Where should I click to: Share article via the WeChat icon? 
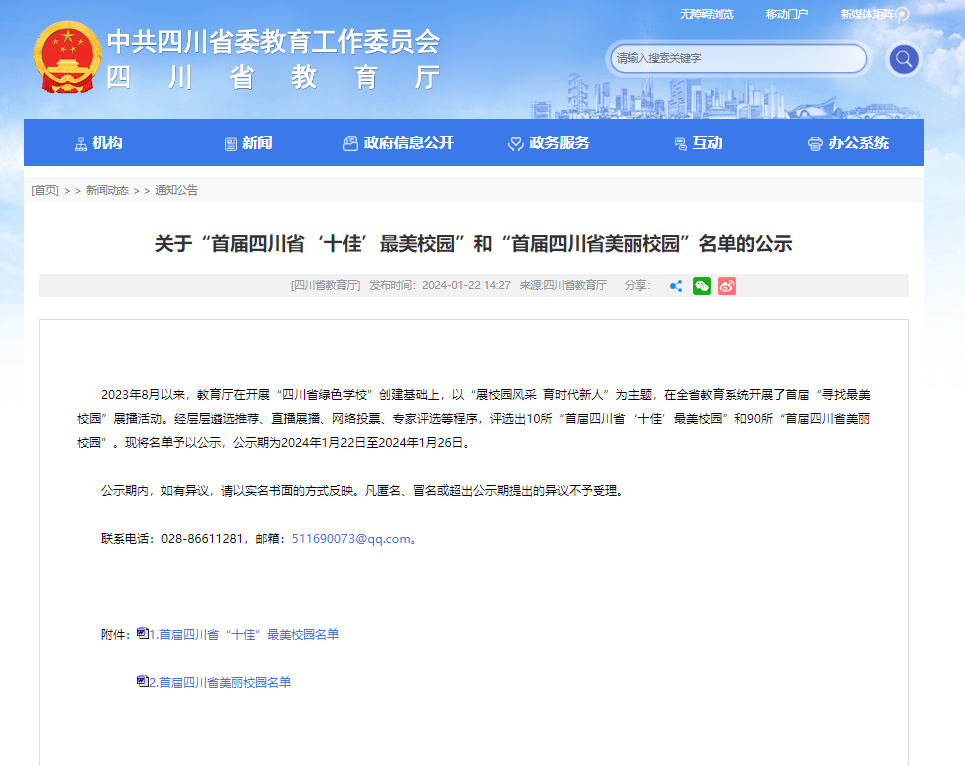702,286
